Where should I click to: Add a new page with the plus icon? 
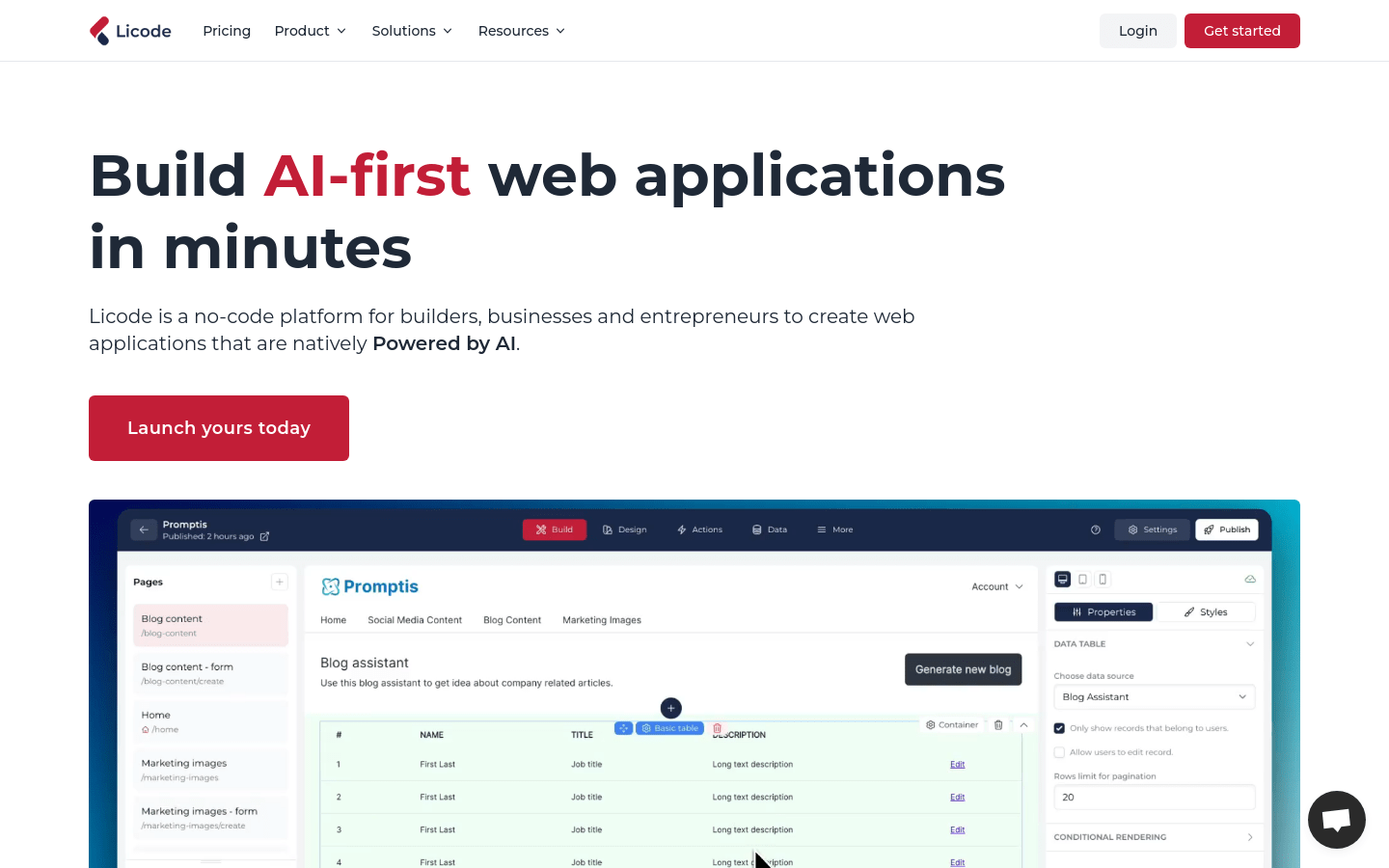(279, 582)
